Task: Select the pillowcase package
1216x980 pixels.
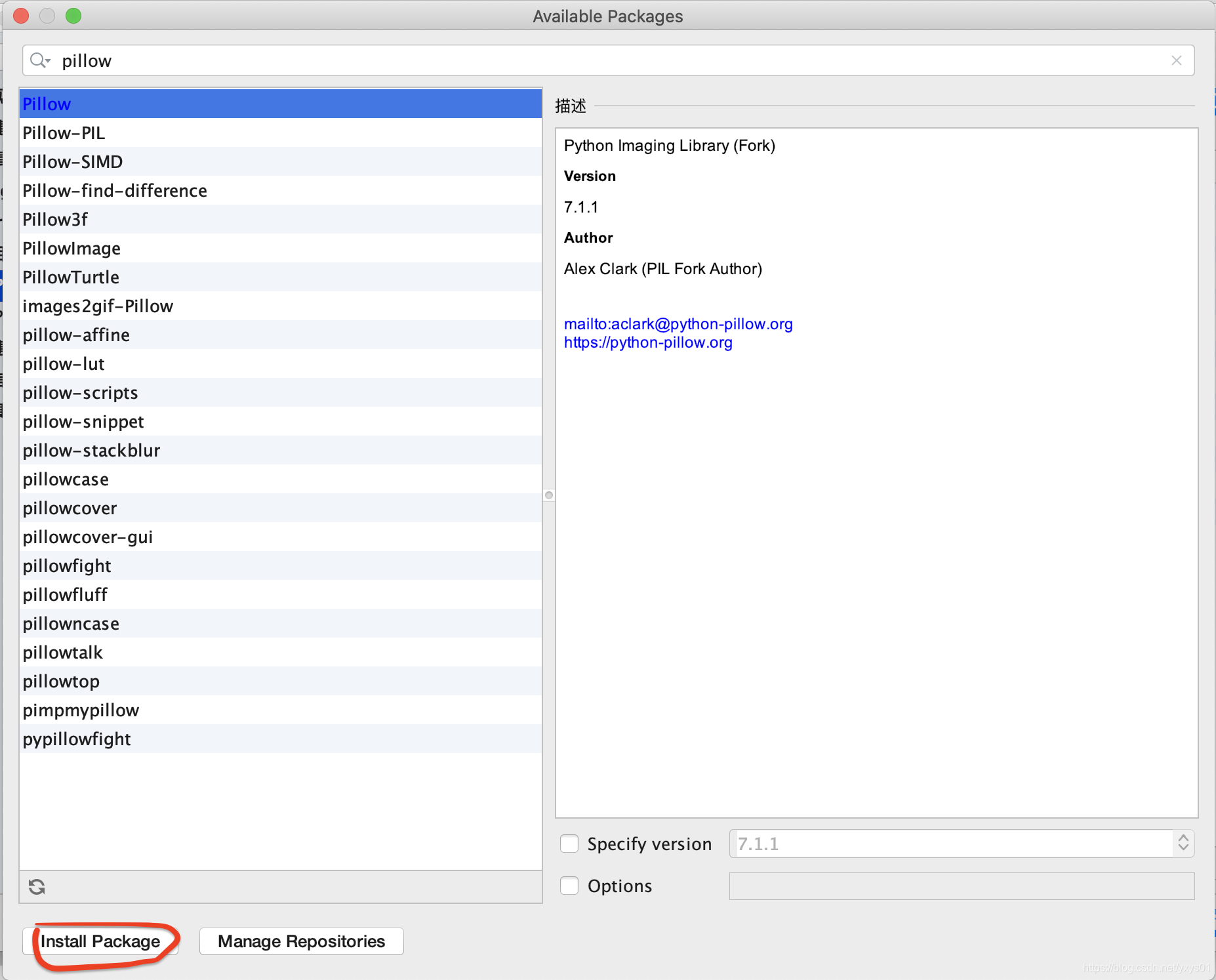Action: (x=281, y=479)
